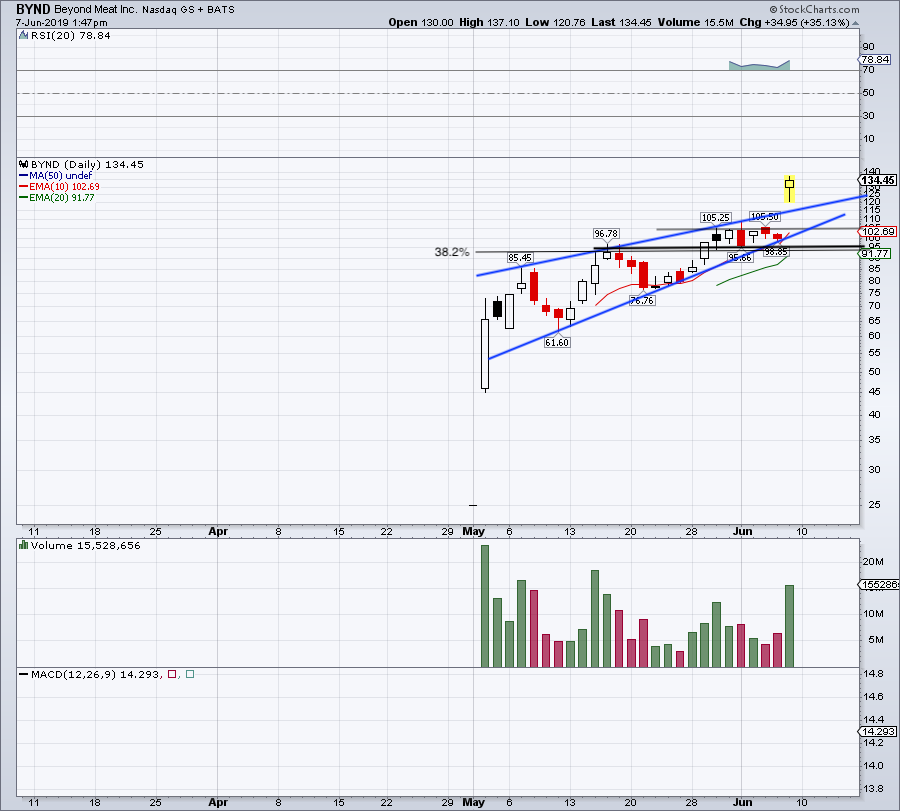This screenshot has height=811, width=900.
Task: Click the RSI(20) legend icon
Action: coord(24,36)
